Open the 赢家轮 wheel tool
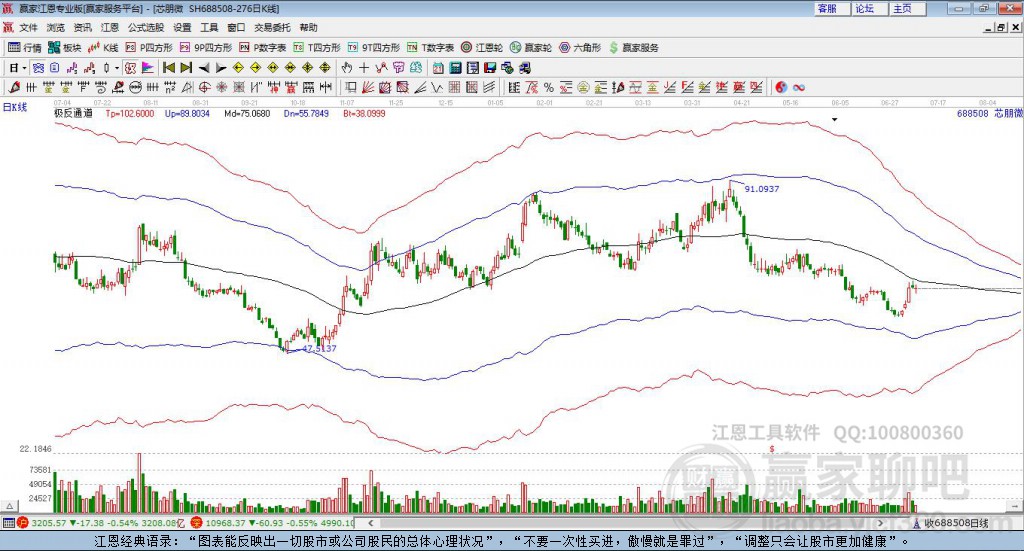Viewport: 1024px width, 551px height. coord(531,48)
